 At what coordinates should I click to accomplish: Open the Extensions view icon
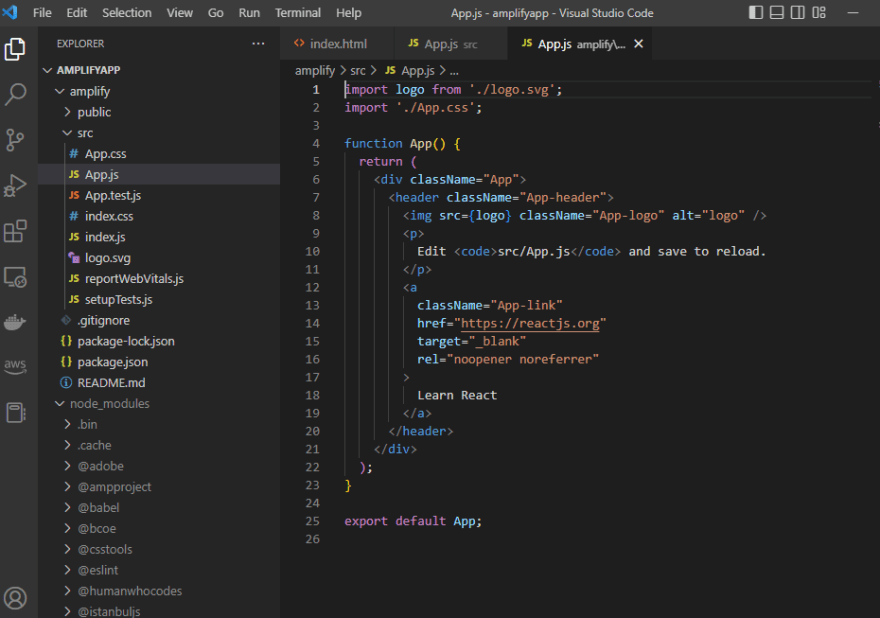[x=15, y=231]
